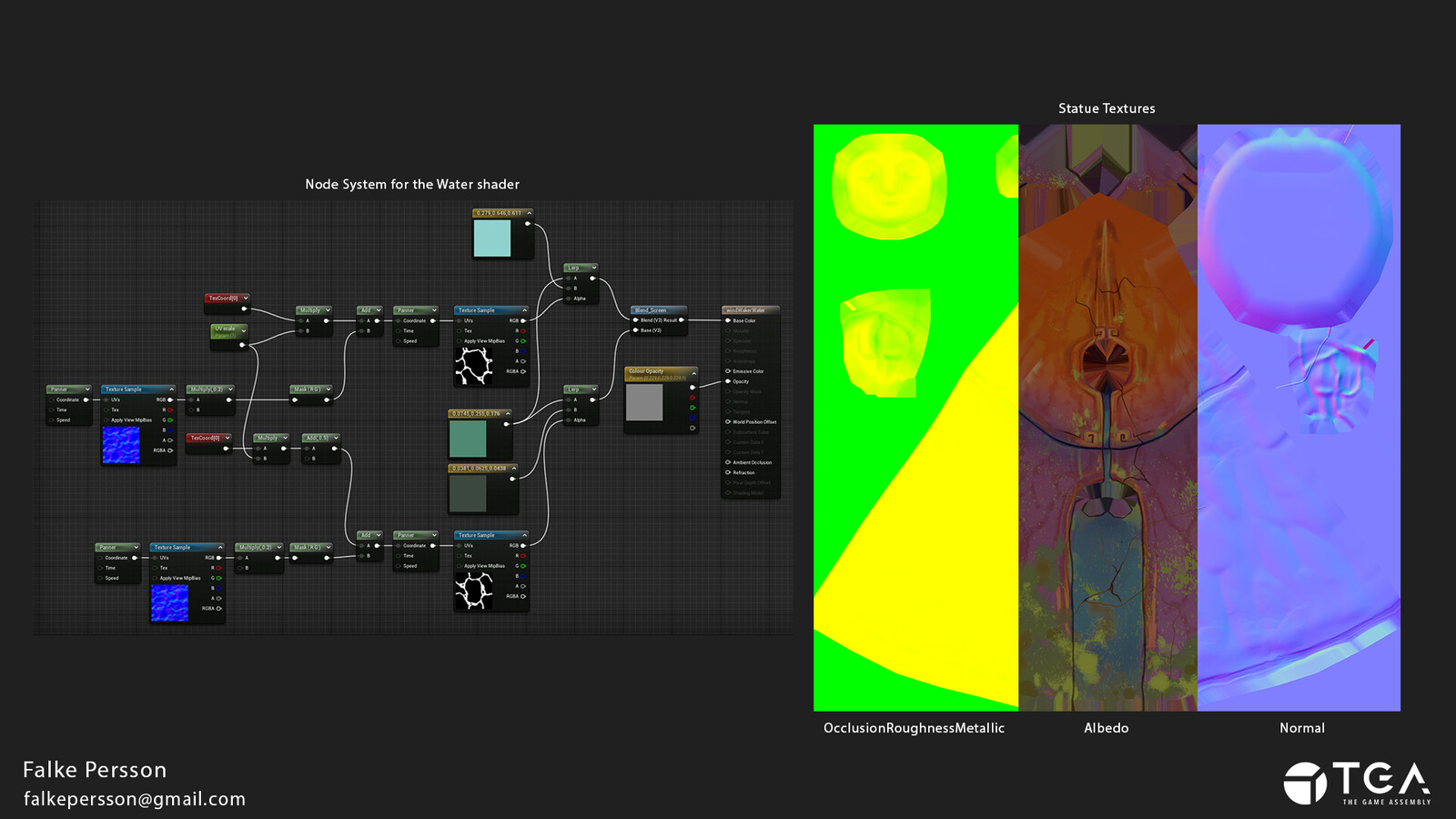
Task: Click the lower Lerp Alpha input pin
Action: click(569, 420)
